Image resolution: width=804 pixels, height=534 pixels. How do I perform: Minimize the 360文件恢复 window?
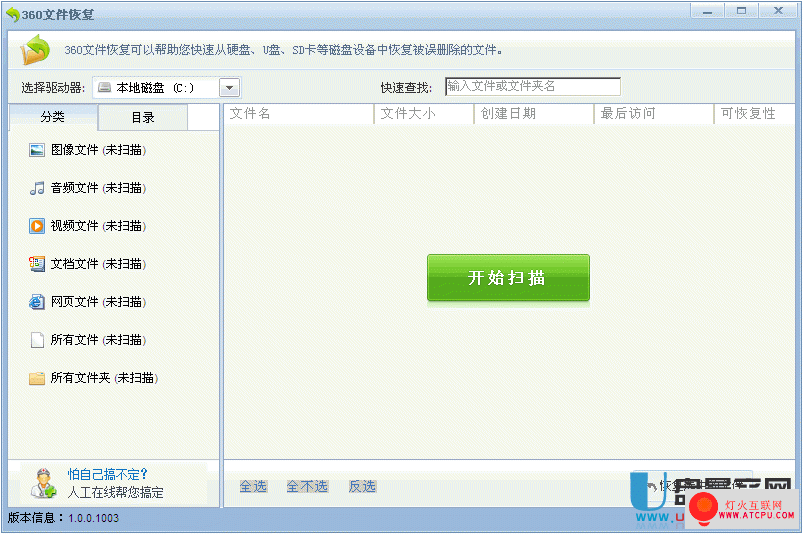(x=708, y=11)
